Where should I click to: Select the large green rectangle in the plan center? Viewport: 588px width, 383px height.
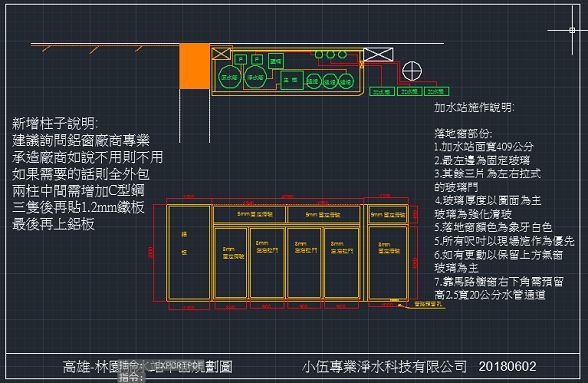pyautogui.click(x=291, y=80)
